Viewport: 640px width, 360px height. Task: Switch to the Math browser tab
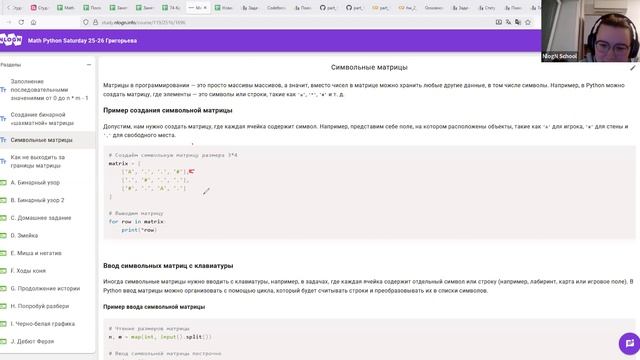point(66,7)
